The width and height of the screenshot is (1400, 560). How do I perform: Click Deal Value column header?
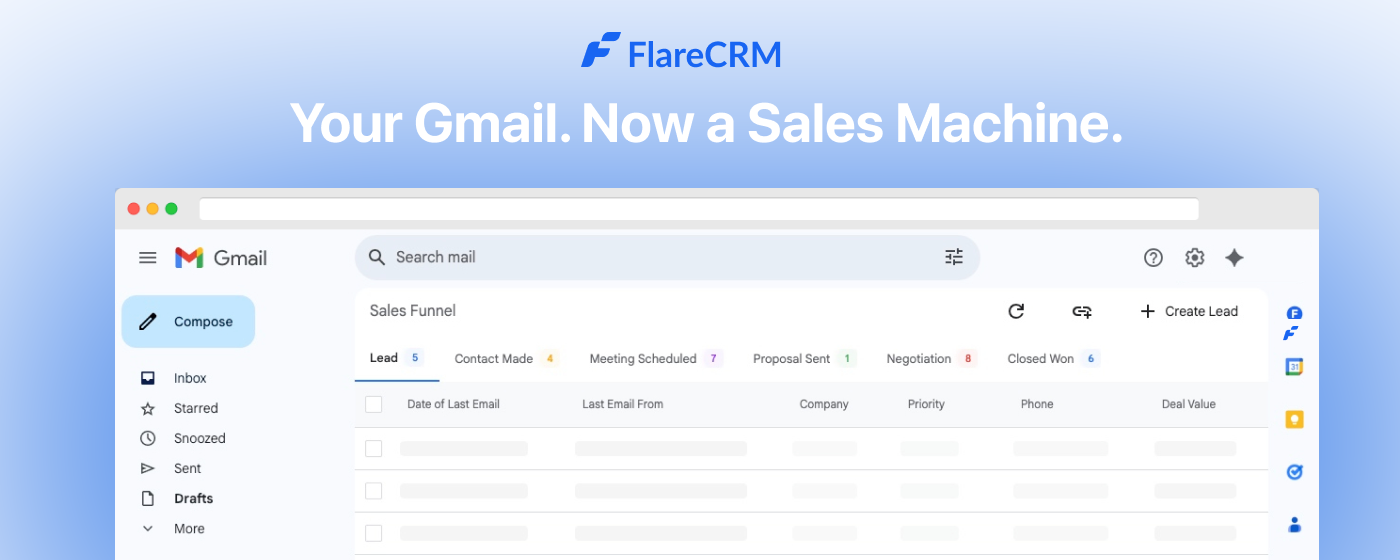click(1189, 404)
